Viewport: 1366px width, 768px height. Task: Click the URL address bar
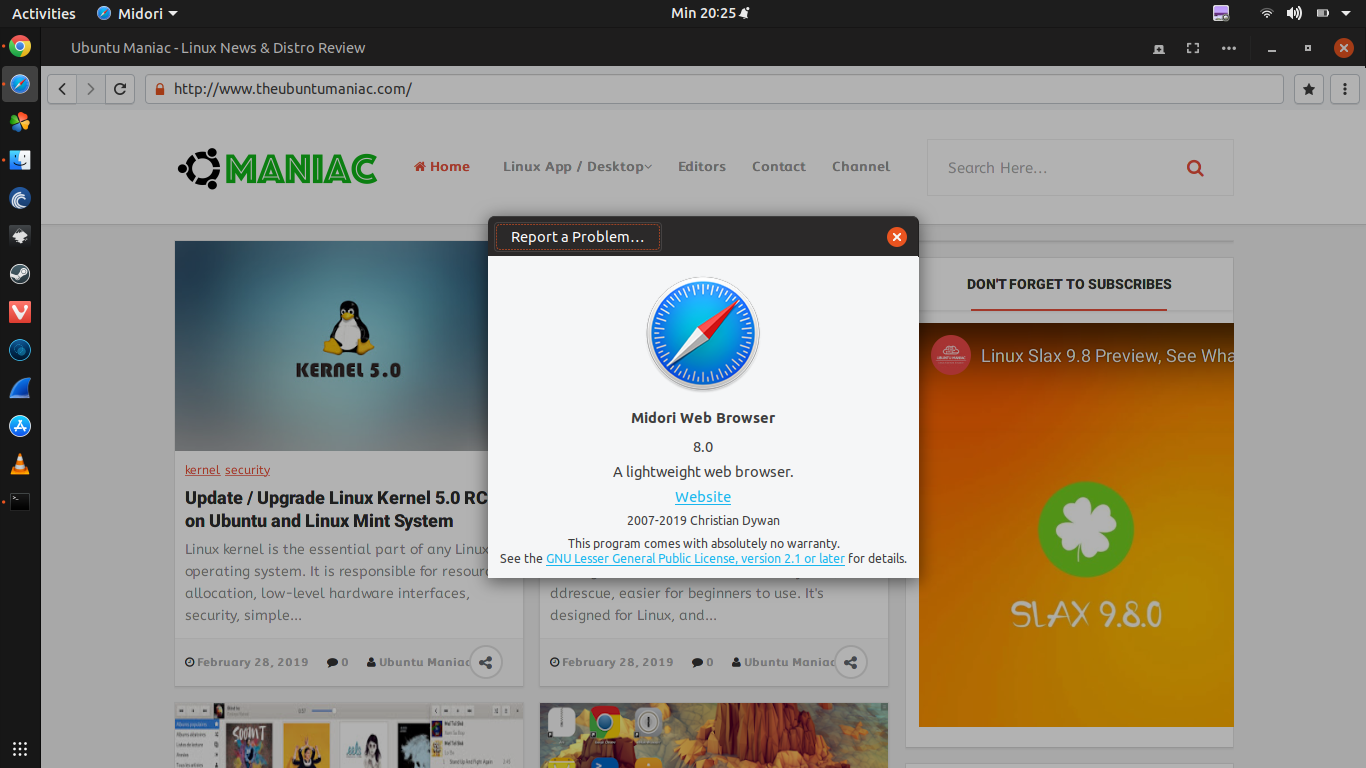(x=714, y=89)
